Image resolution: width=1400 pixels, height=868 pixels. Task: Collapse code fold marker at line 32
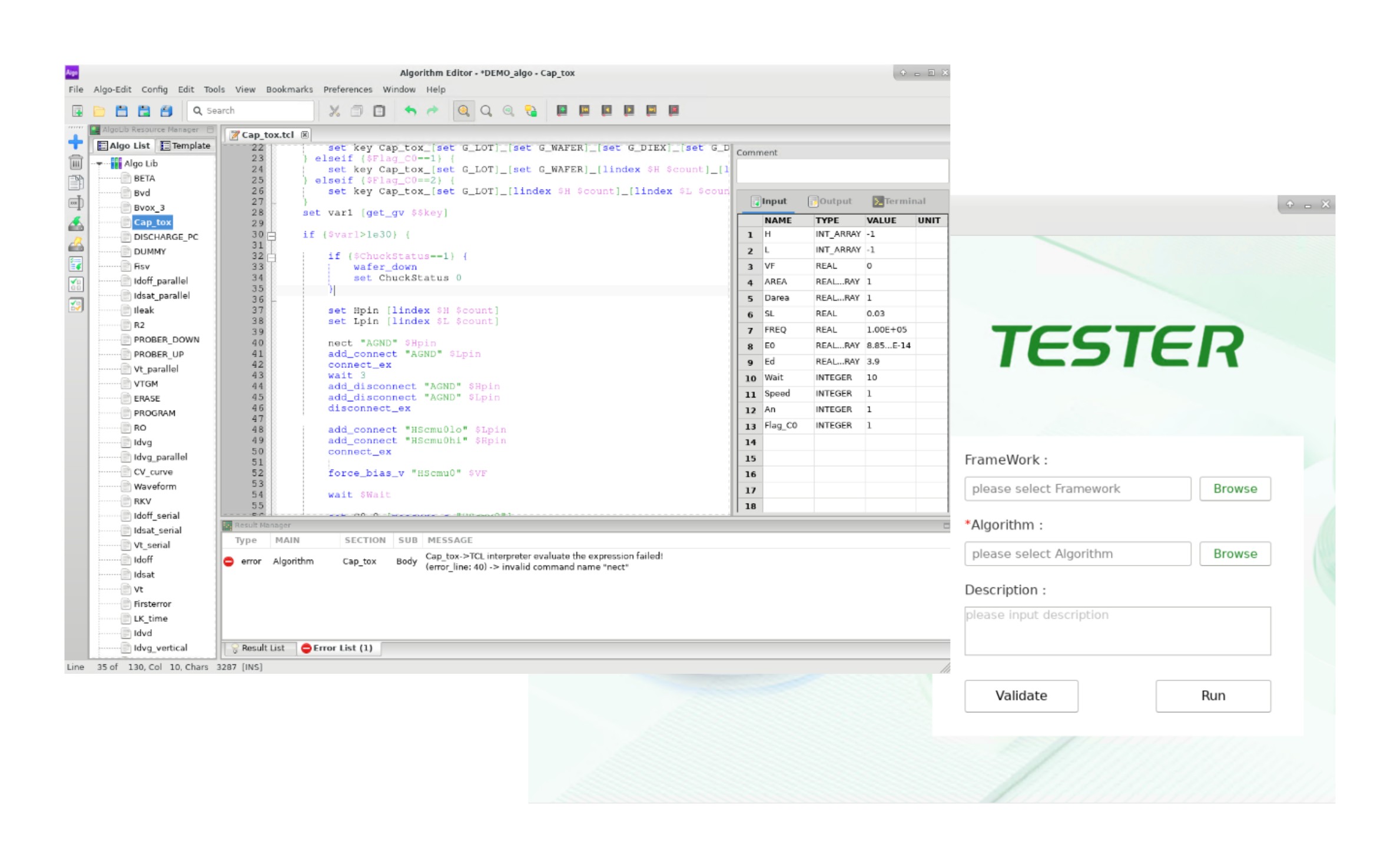point(271,258)
